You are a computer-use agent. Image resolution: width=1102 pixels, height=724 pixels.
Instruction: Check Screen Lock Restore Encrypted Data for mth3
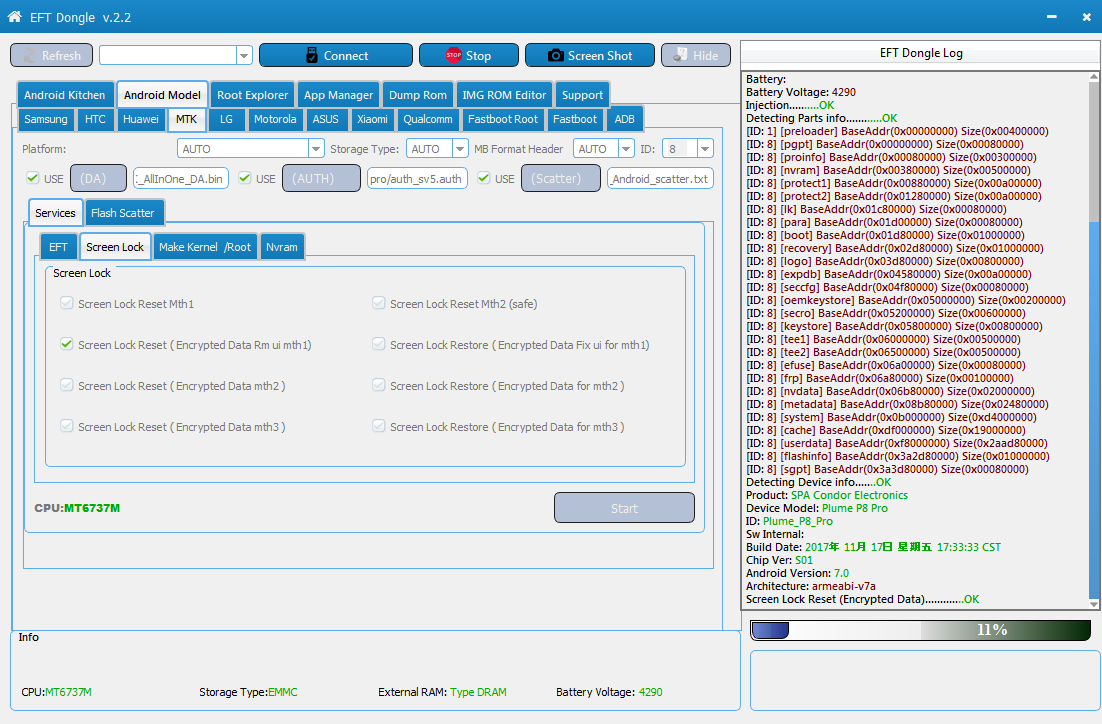(379, 425)
